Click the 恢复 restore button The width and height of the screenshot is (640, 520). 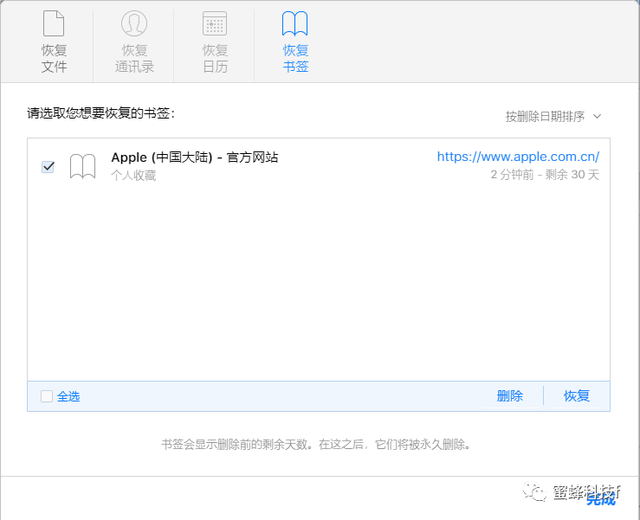tap(576, 396)
